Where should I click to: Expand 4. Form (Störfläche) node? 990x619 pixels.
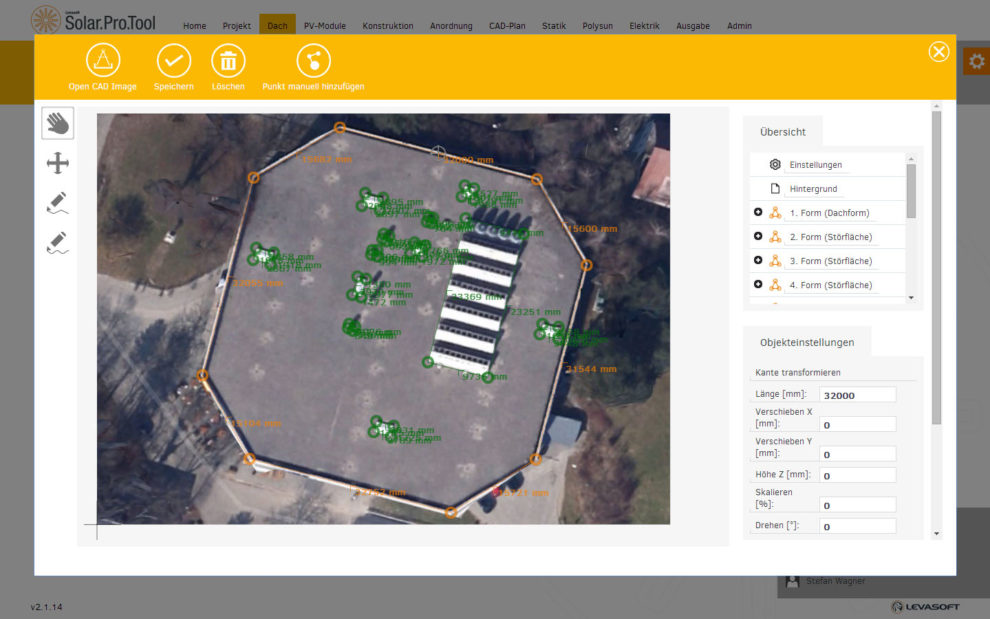click(758, 284)
